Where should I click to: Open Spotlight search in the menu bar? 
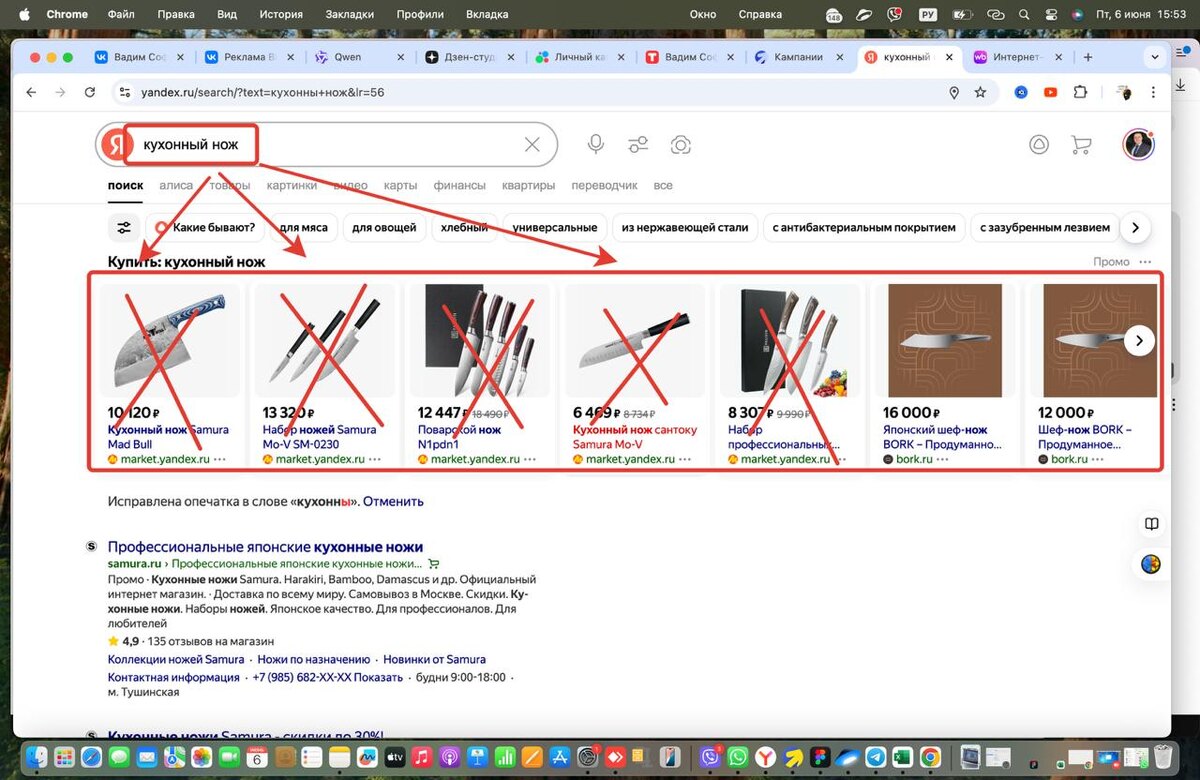click(1023, 15)
